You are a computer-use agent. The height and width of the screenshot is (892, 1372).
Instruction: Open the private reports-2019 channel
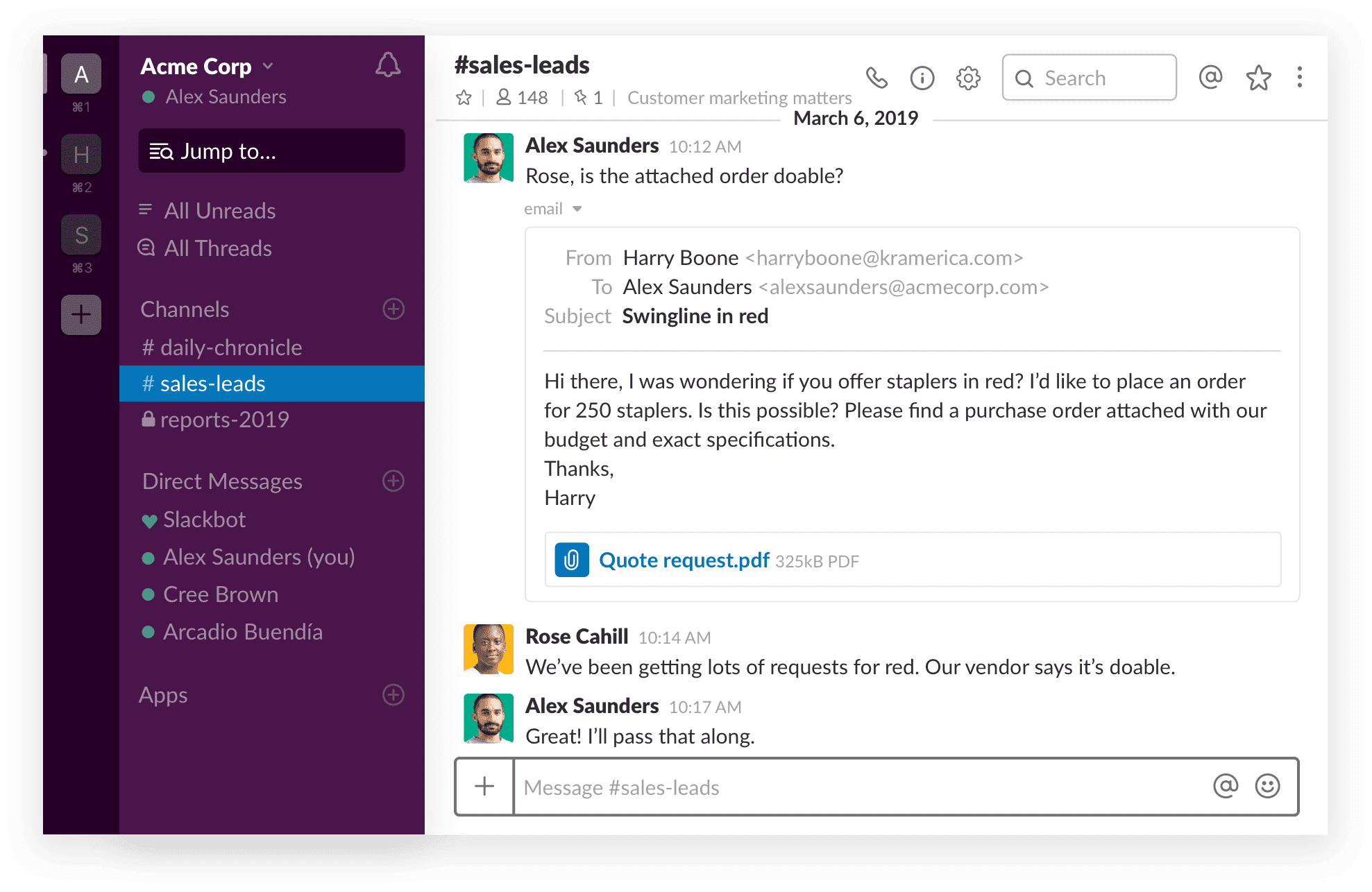272,420
